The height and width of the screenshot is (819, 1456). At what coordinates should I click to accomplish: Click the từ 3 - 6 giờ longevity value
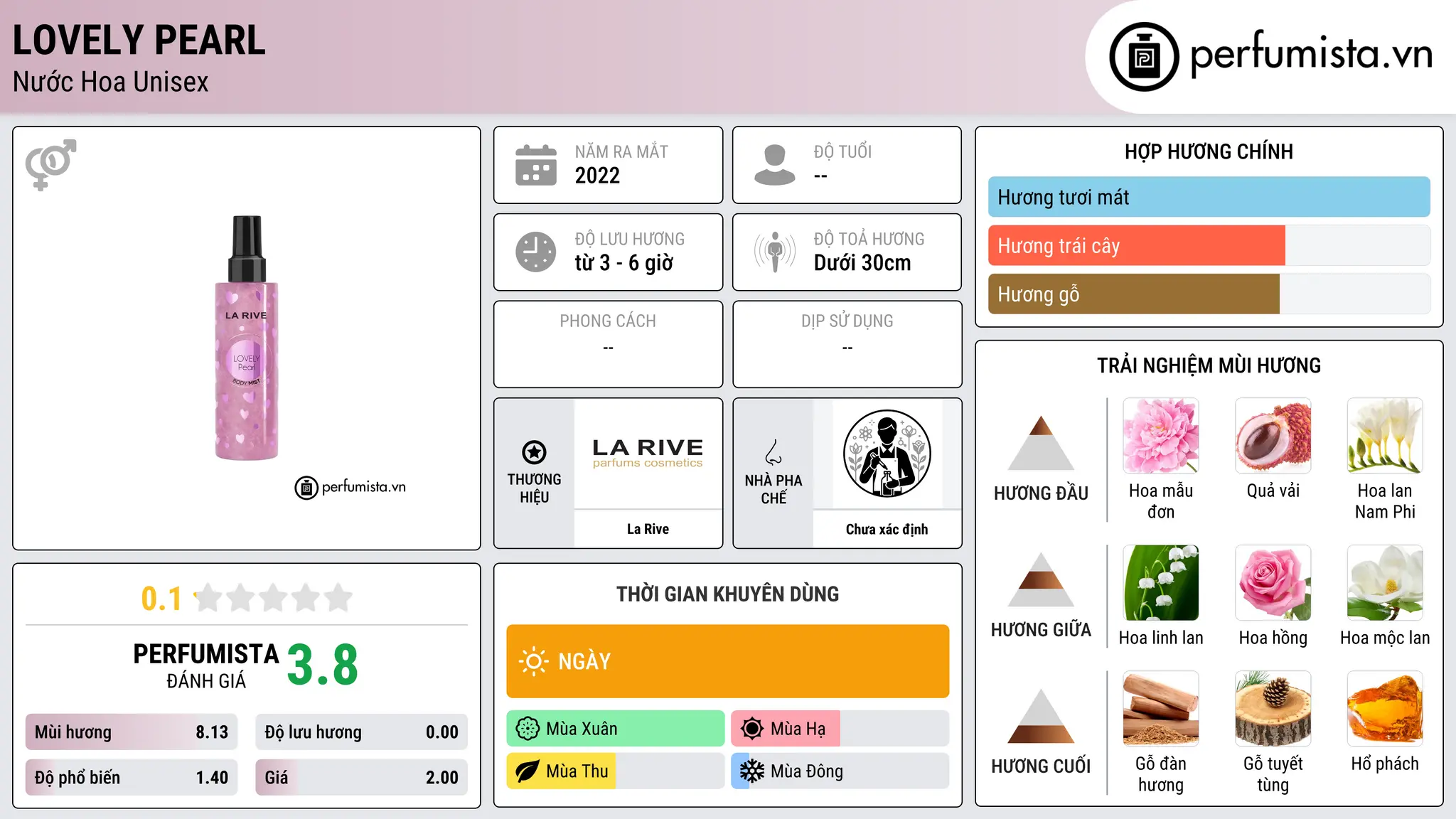[623, 263]
